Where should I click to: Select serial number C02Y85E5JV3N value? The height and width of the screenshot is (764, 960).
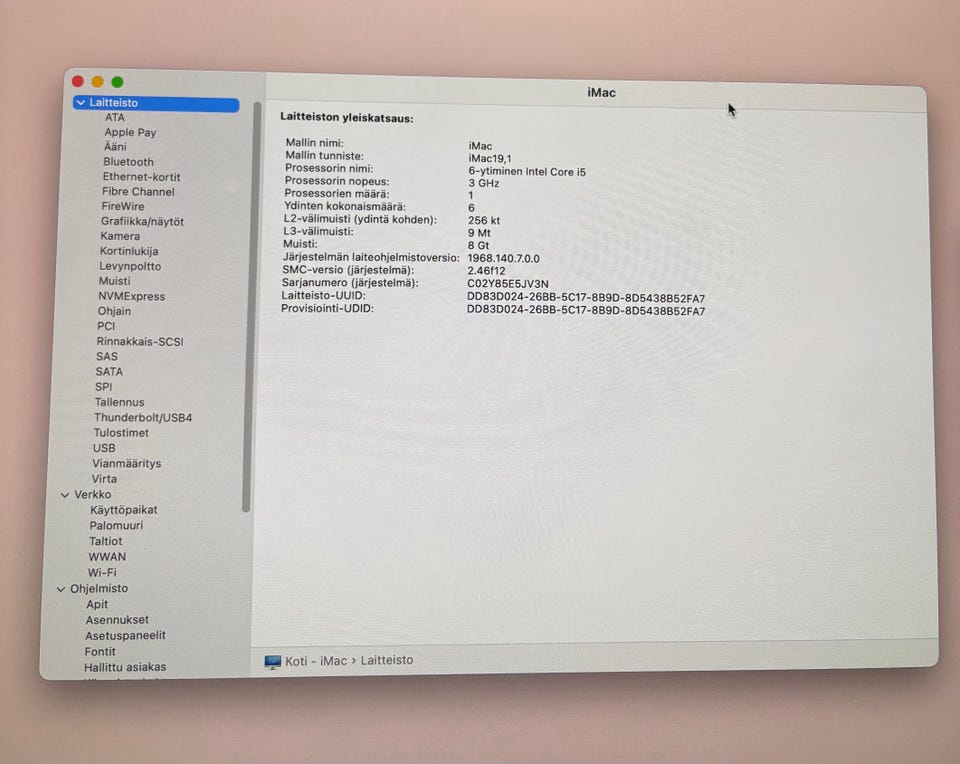click(508, 284)
